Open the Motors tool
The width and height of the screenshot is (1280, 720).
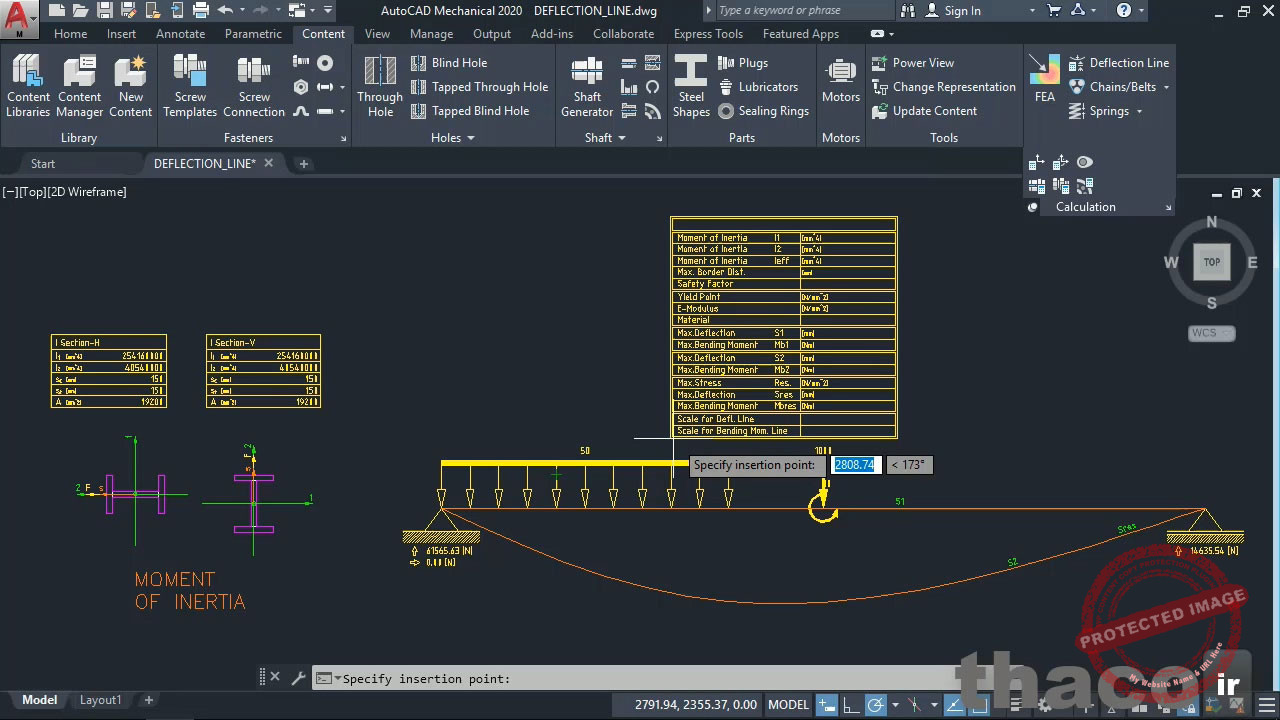pyautogui.click(x=841, y=80)
